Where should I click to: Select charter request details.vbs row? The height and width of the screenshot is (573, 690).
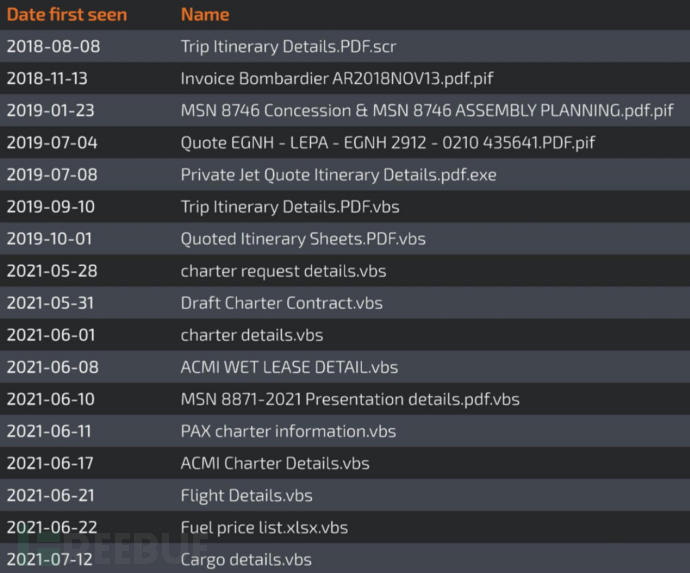[283, 271]
